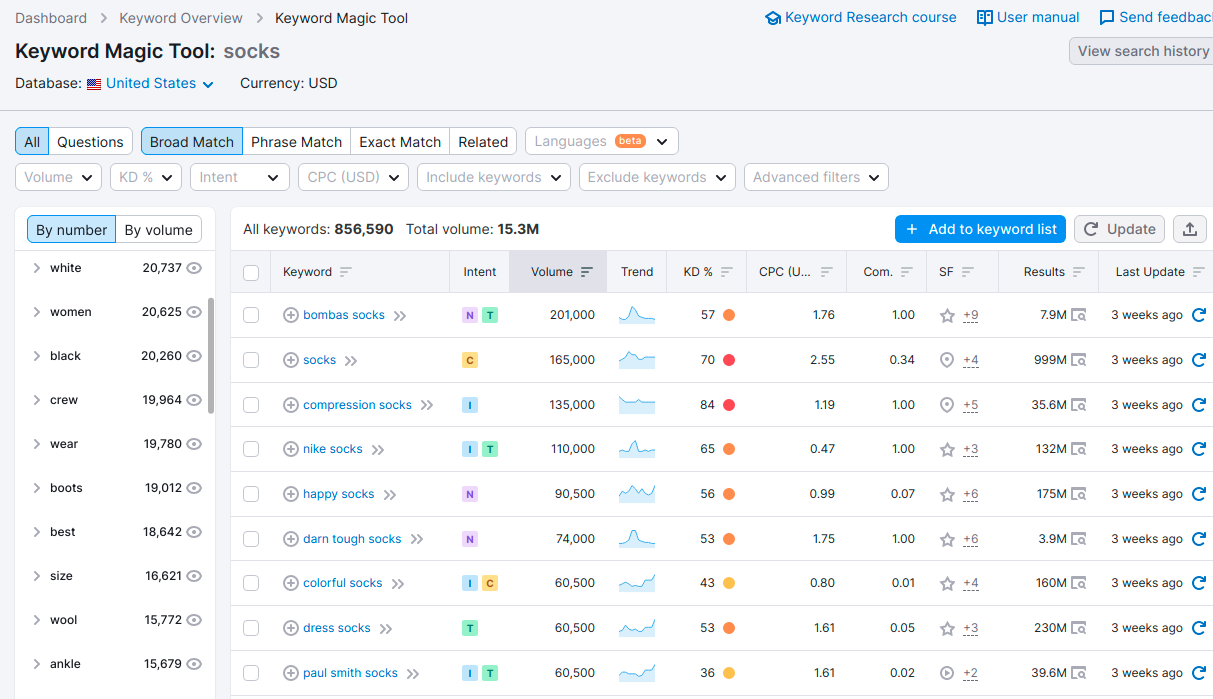Expand the boots keyword group

click(x=37, y=488)
